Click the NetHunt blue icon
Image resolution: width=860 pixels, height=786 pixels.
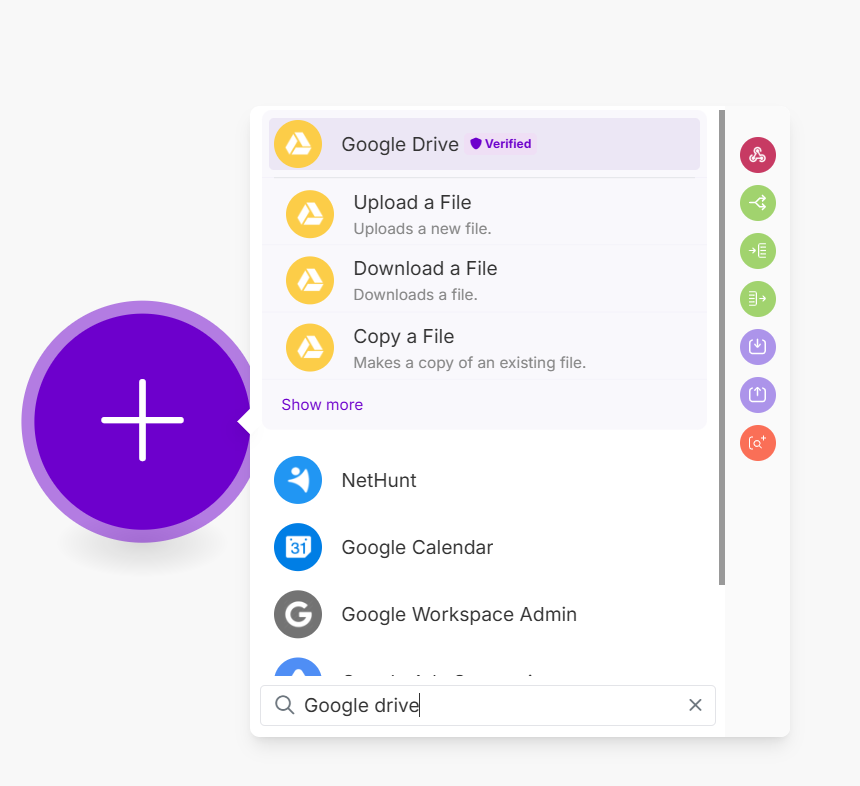coord(298,480)
